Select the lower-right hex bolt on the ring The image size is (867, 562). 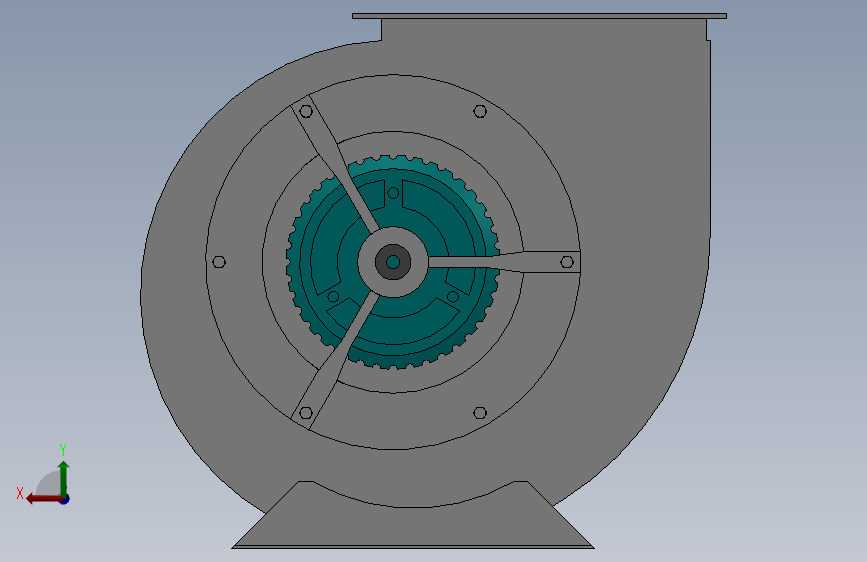click(480, 413)
